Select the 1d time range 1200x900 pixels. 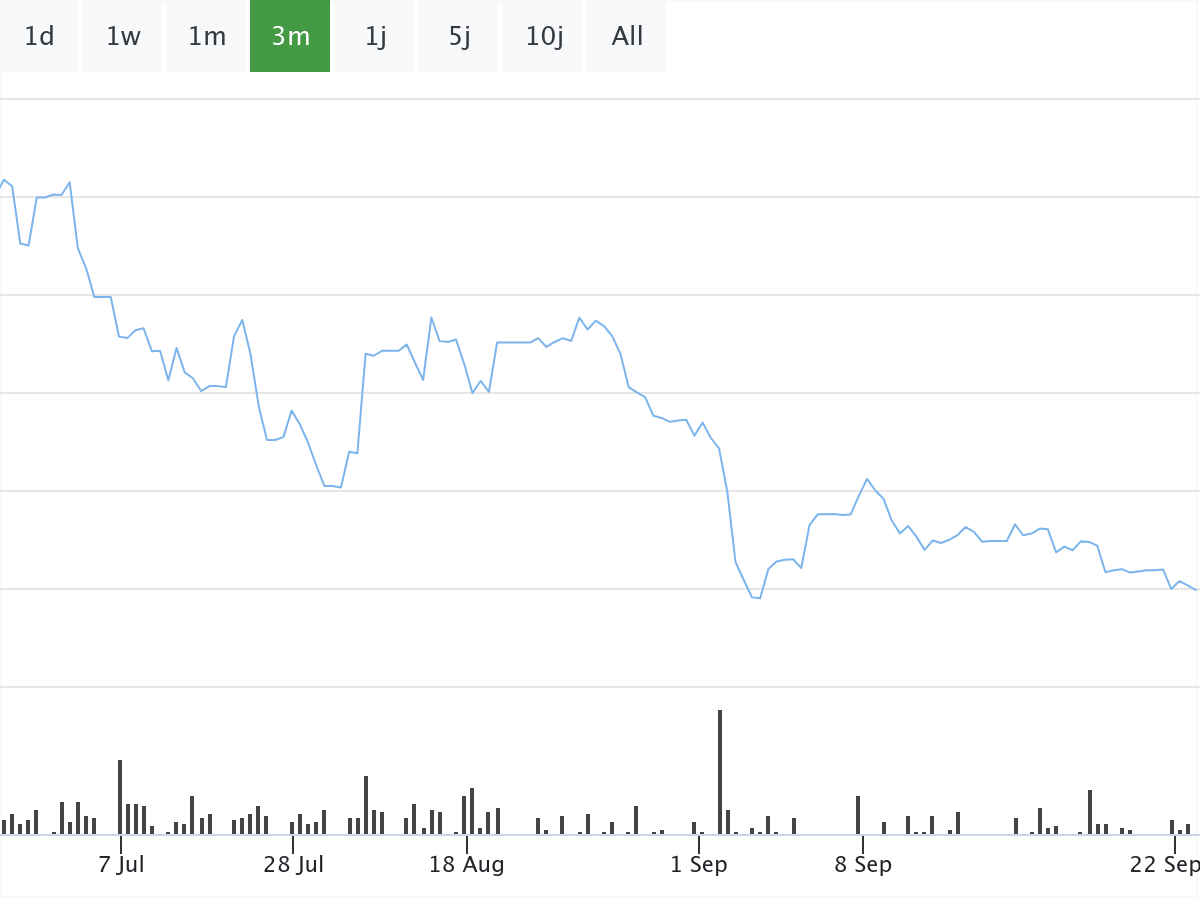click(x=39, y=37)
